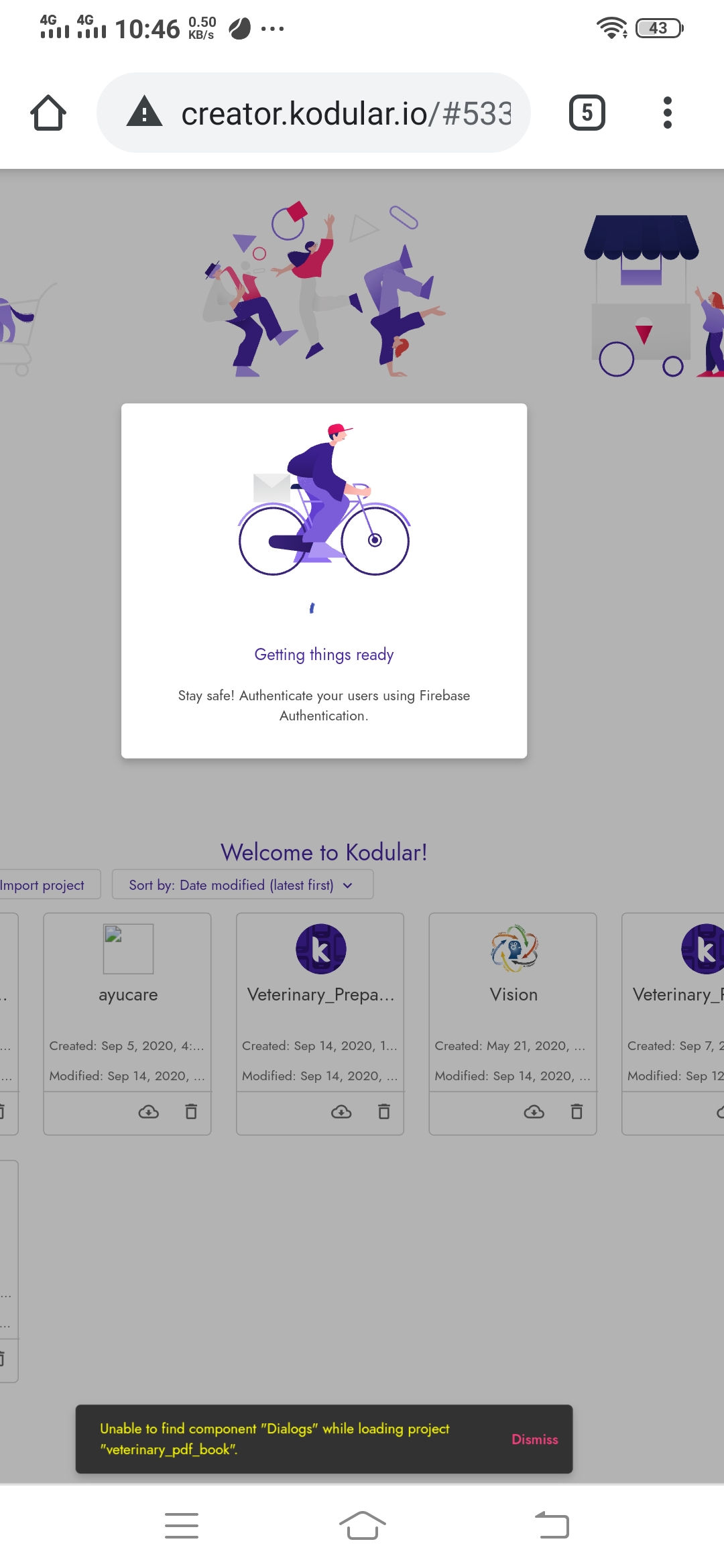The height and width of the screenshot is (1568, 724).
Task: Click the Welcome to Kodular! heading
Action: 324,852
